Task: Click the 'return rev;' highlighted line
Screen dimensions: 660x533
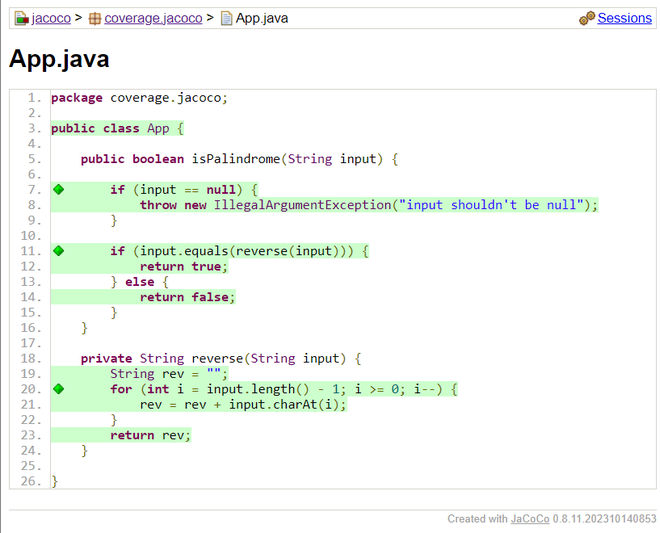Action: click(x=150, y=435)
